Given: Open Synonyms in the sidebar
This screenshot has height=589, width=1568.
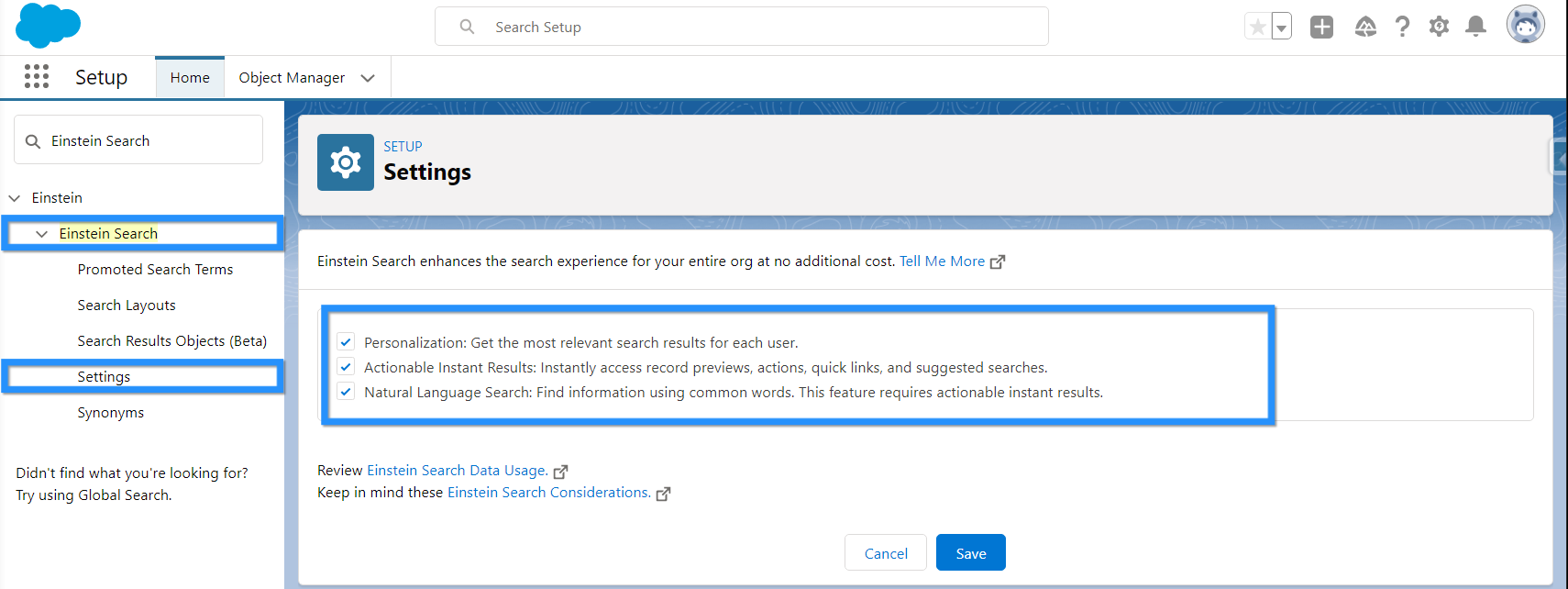Looking at the screenshot, I should [x=111, y=413].
